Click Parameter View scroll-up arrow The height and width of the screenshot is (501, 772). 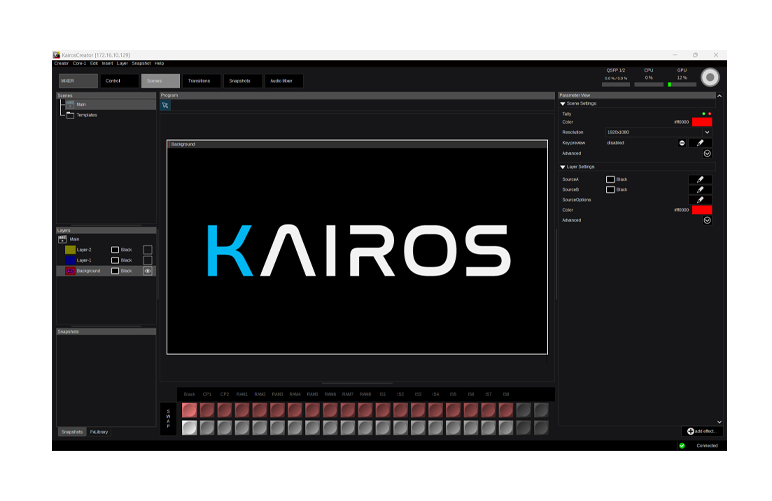click(719, 96)
